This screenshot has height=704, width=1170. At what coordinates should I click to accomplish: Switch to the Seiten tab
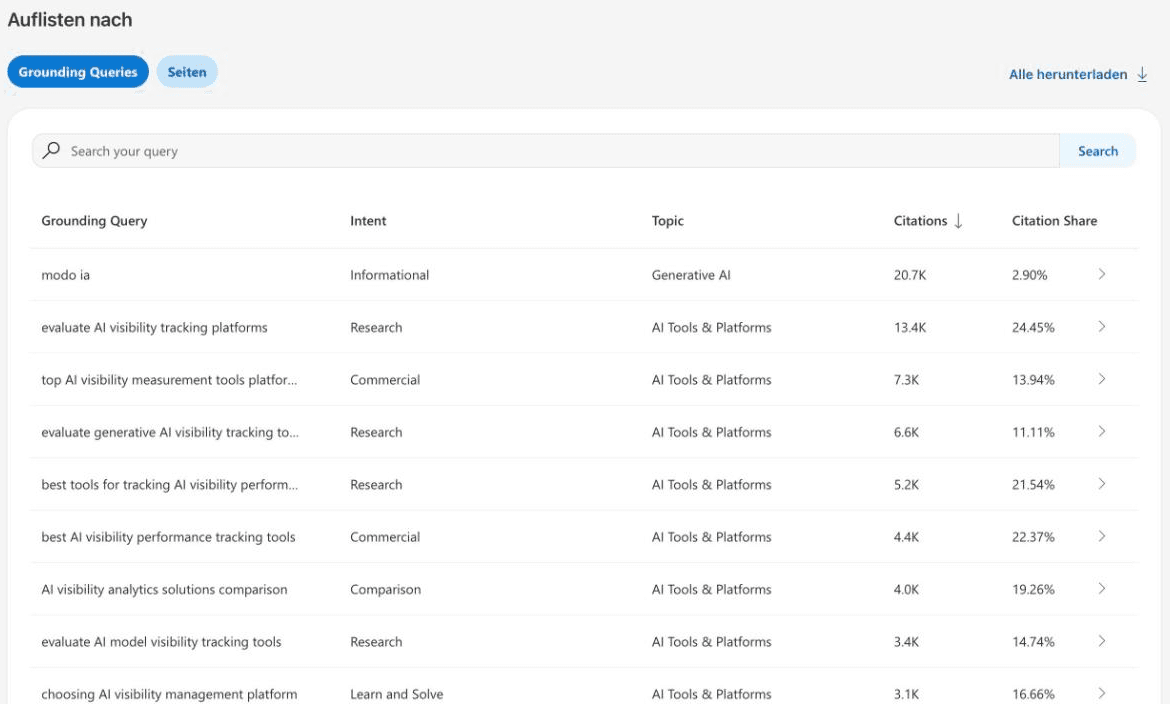point(187,72)
